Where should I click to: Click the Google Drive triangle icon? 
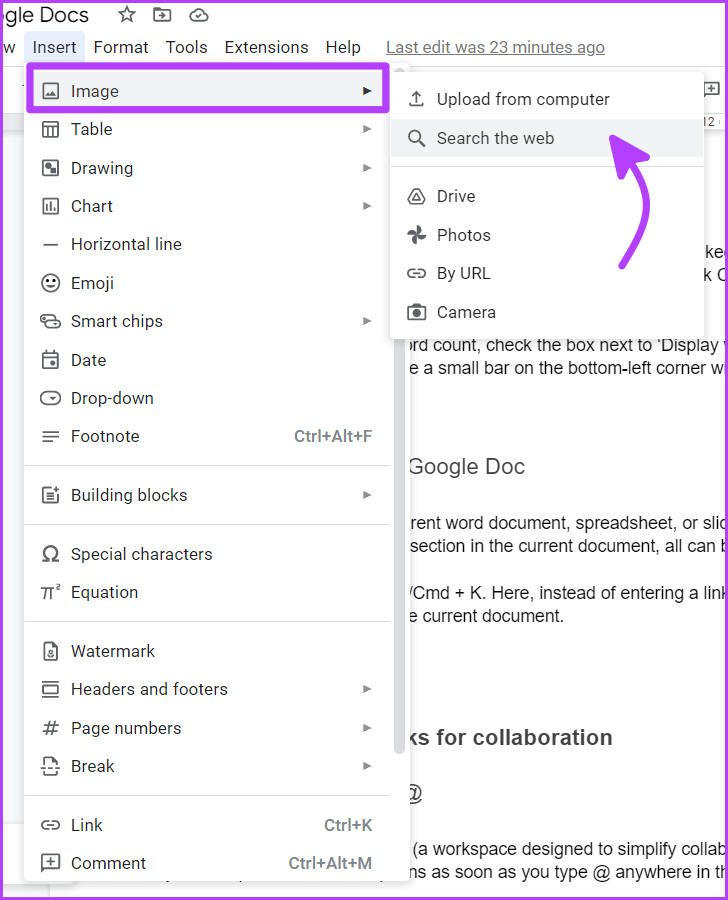[416, 196]
